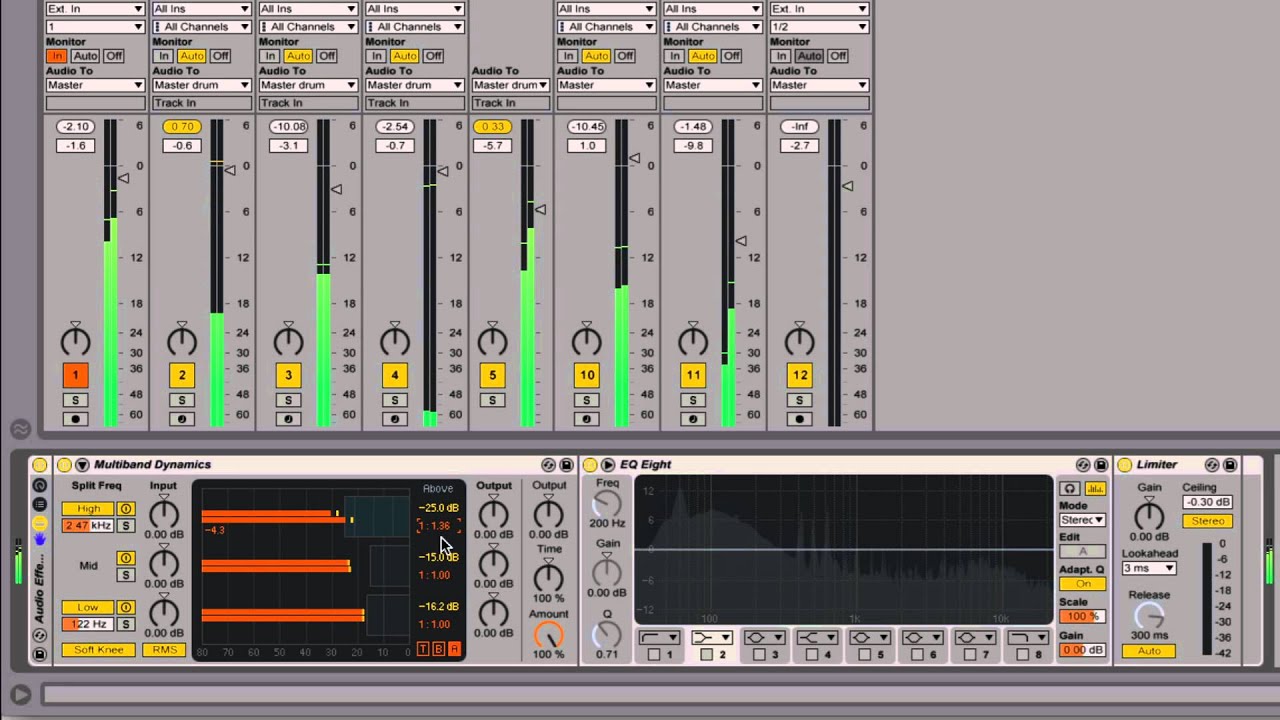Click the rack devices view icon
The width and height of the screenshot is (1280, 720).
40,523
